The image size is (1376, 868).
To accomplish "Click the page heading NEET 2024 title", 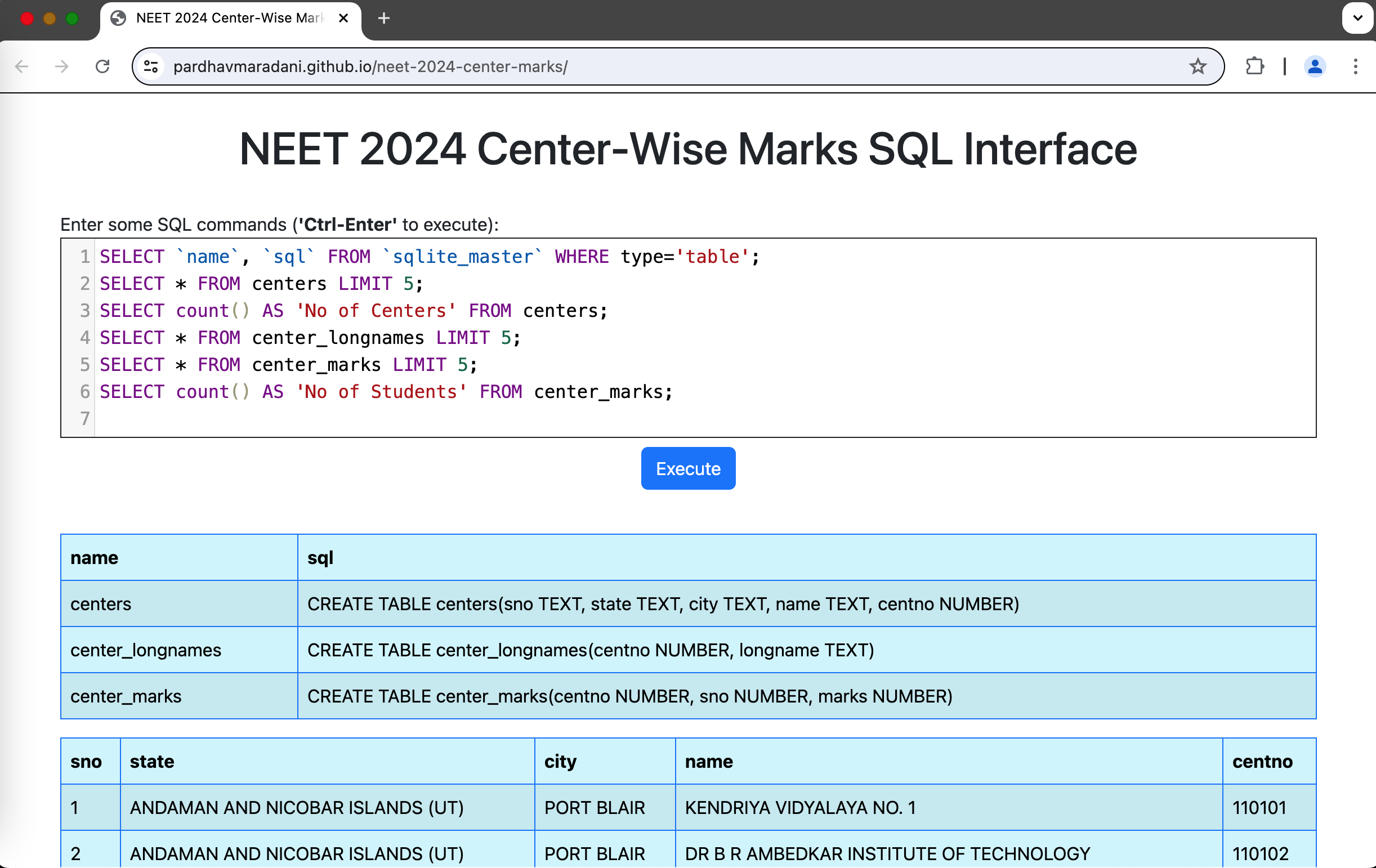I will coord(688,149).
